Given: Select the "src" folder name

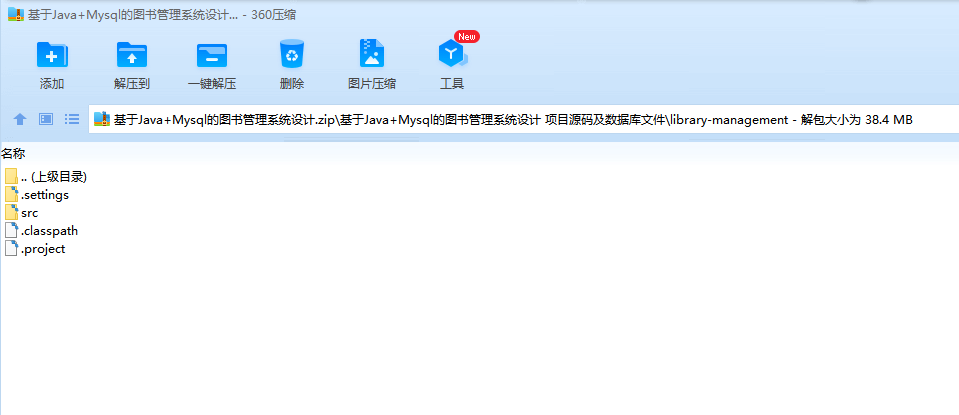Looking at the screenshot, I should click(29, 213).
